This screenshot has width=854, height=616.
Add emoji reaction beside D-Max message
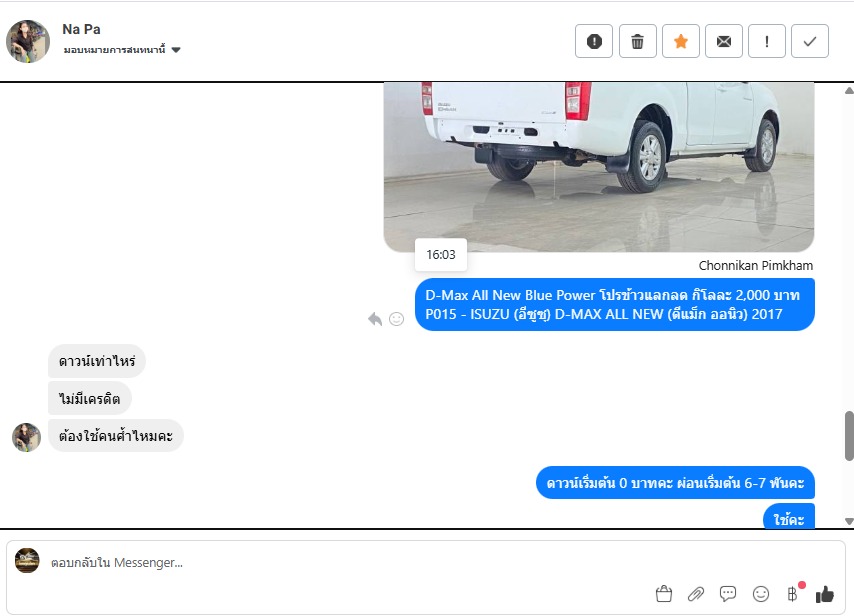click(x=396, y=319)
